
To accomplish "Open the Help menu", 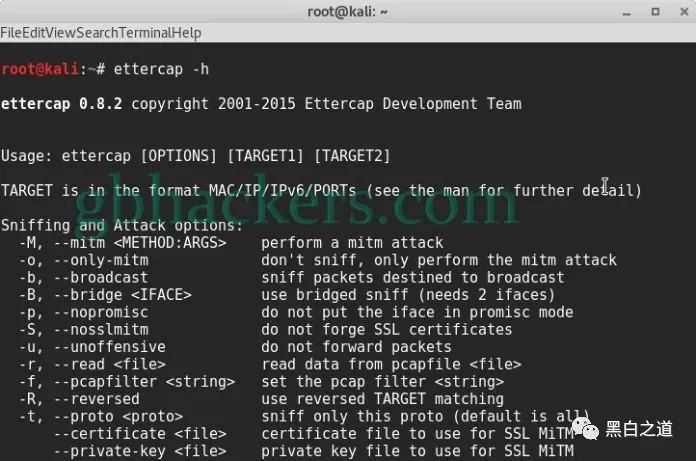I will (186, 33).
